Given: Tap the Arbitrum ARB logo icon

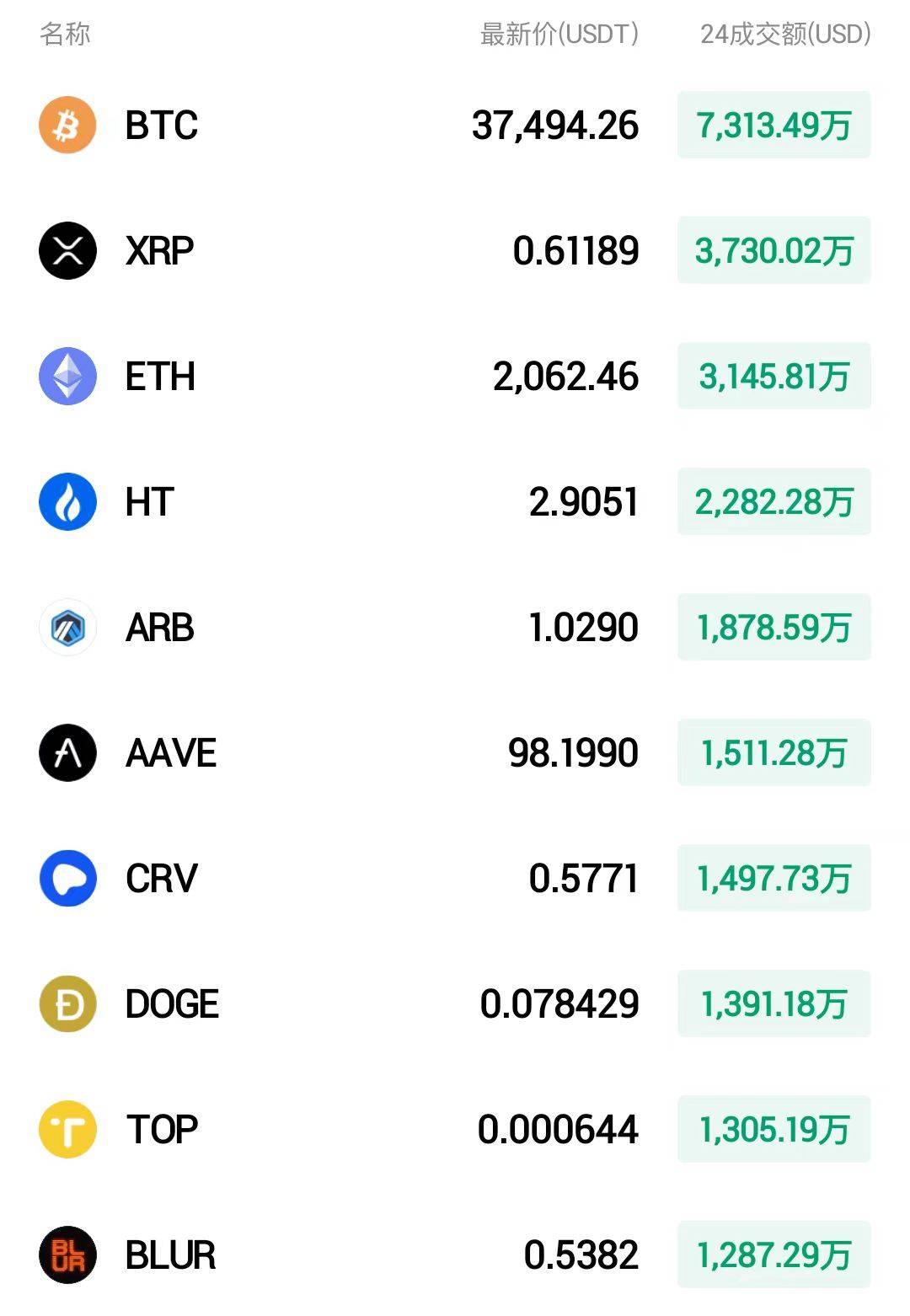Looking at the screenshot, I should [x=67, y=628].
